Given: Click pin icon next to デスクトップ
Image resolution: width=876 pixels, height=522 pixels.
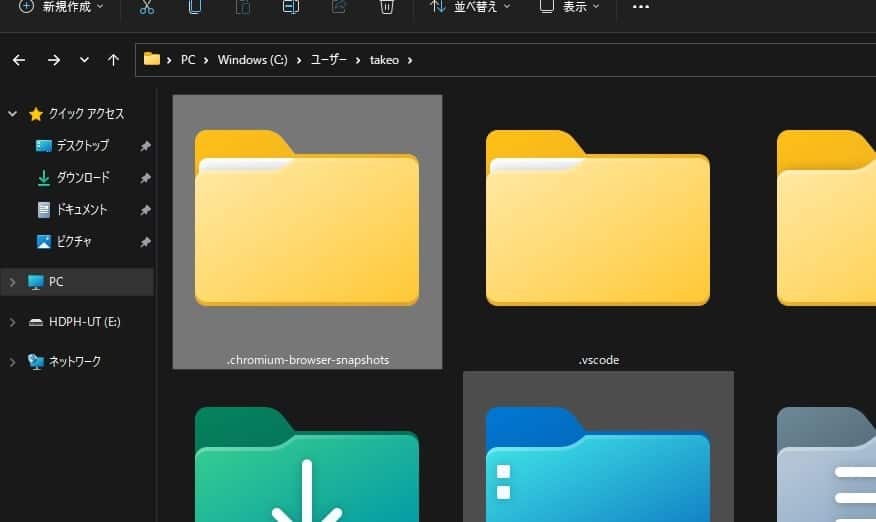Looking at the screenshot, I should coord(145,146).
